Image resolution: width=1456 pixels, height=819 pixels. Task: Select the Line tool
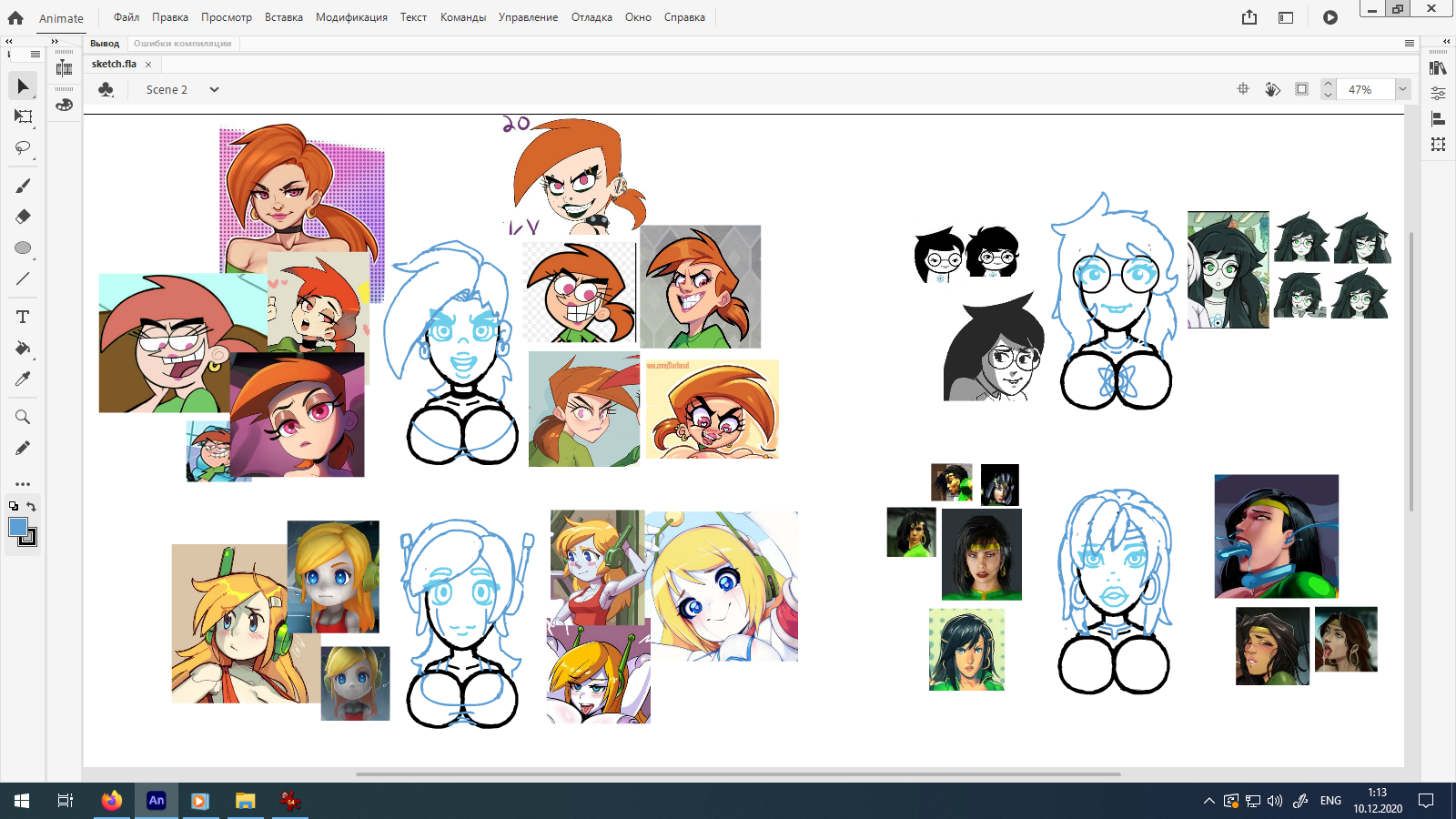(23, 278)
